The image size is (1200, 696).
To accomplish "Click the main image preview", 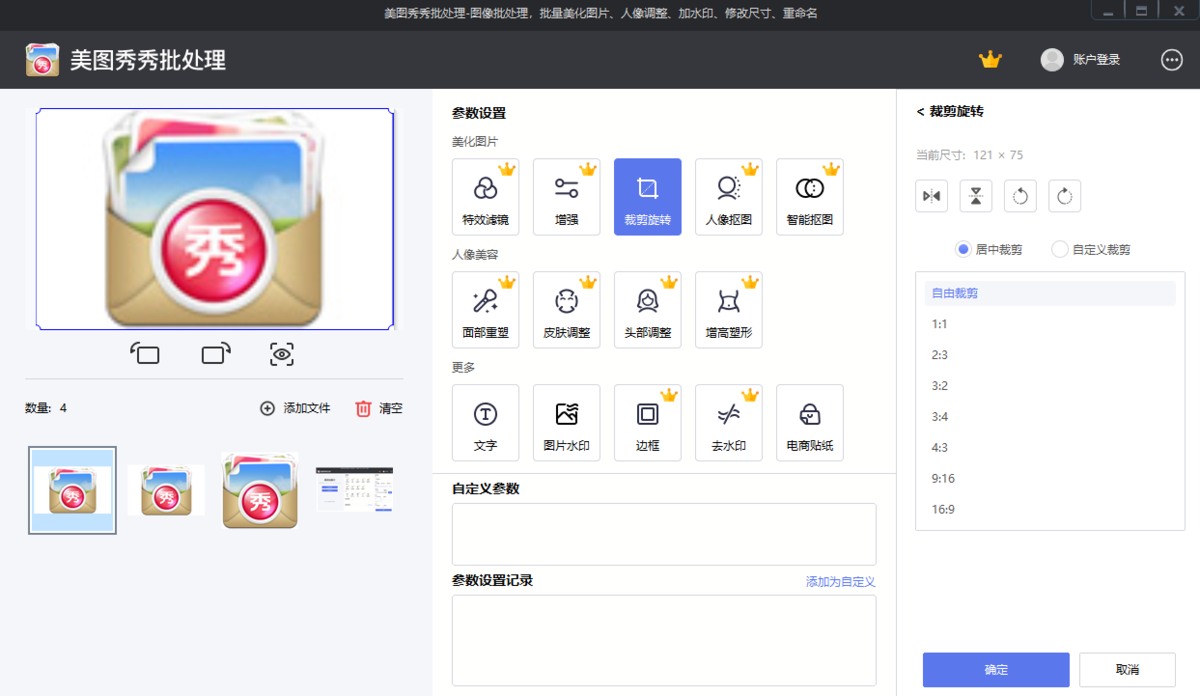I will click(215, 219).
